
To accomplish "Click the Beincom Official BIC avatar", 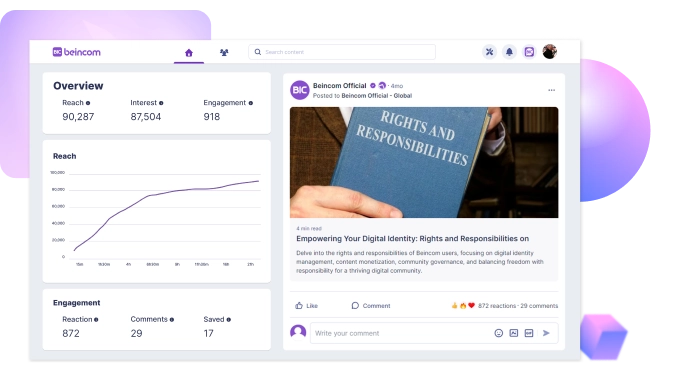I will click(300, 90).
